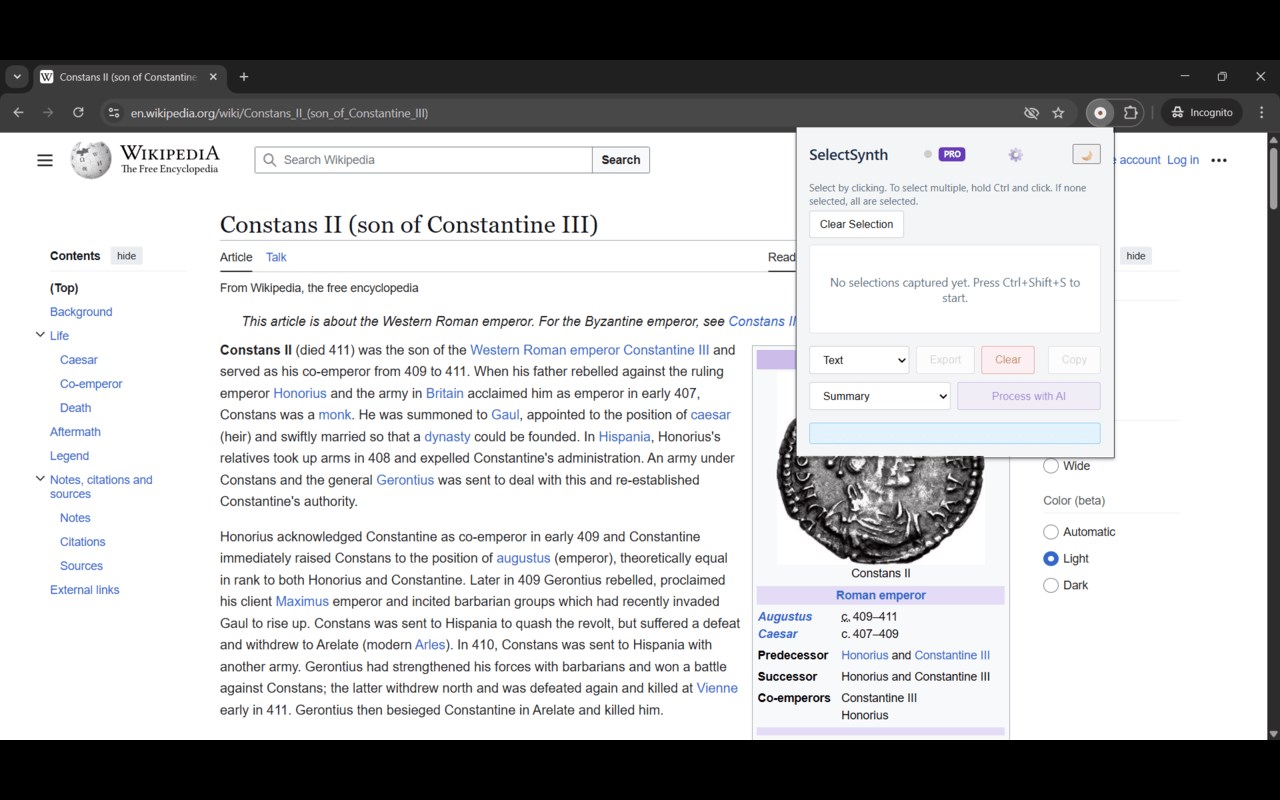Viewport: 1280px width, 800px height.
Task: Hide the Contents sidebar
Action: (x=126, y=256)
